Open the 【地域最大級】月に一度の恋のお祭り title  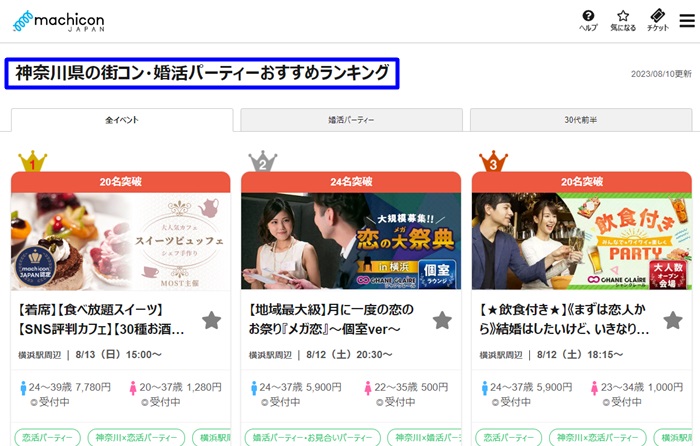[x=331, y=319]
